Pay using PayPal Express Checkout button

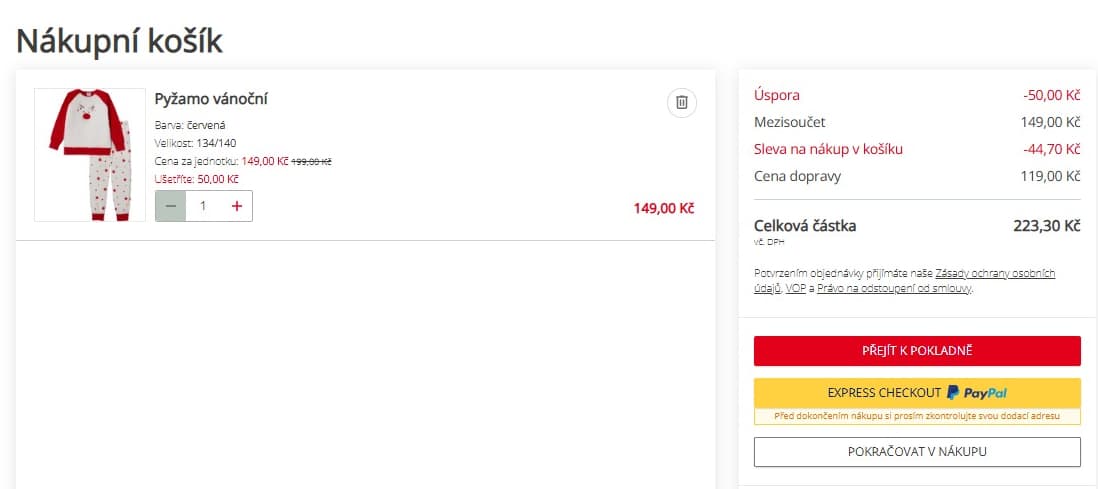(x=917, y=392)
